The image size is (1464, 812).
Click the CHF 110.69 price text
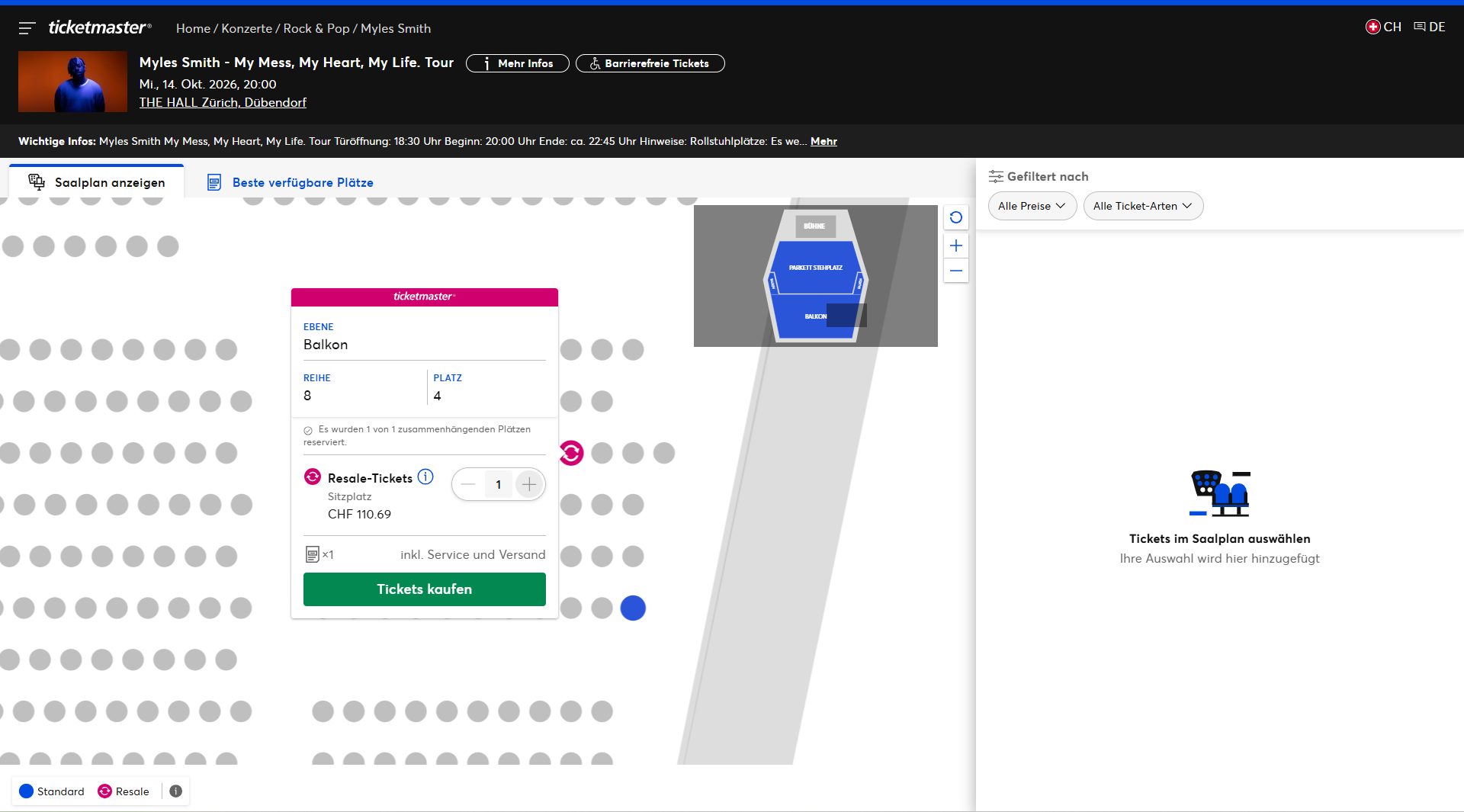[359, 514]
